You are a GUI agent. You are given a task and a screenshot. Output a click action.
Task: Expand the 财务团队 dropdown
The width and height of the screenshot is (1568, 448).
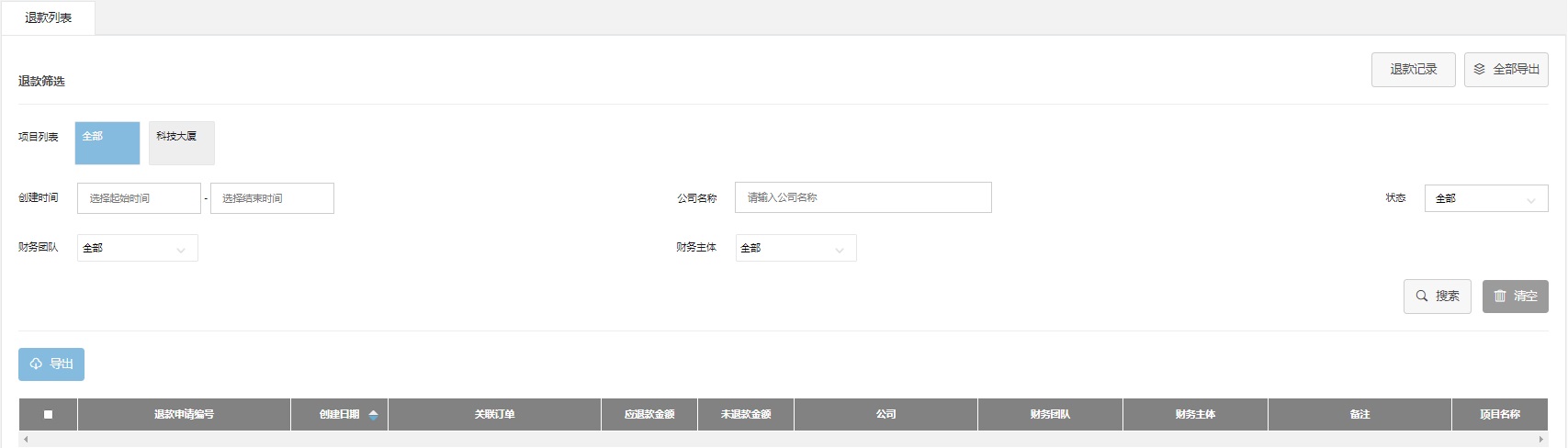click(138, 248)
